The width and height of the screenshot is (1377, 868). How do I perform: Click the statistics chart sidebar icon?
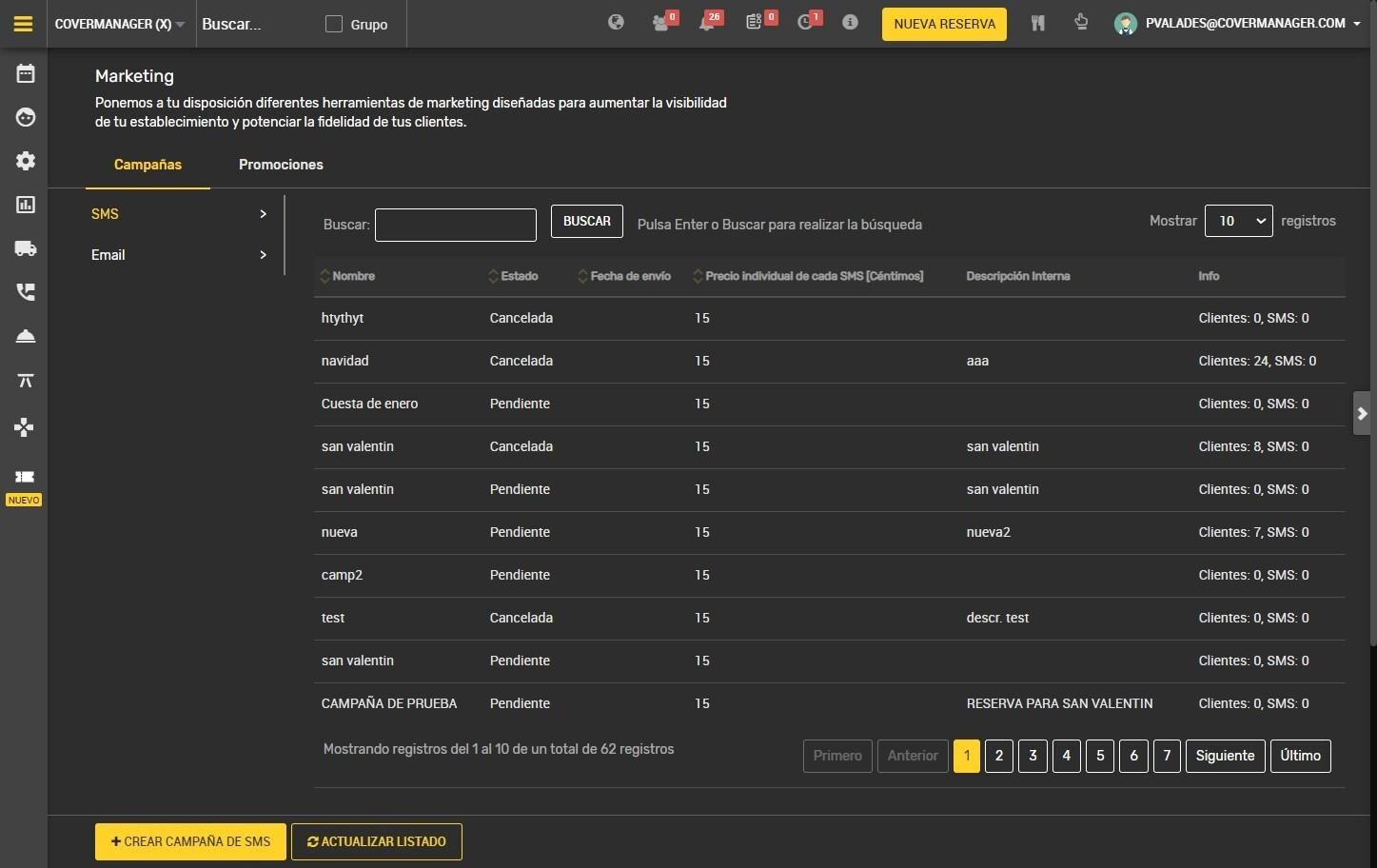tap(26, 205)
